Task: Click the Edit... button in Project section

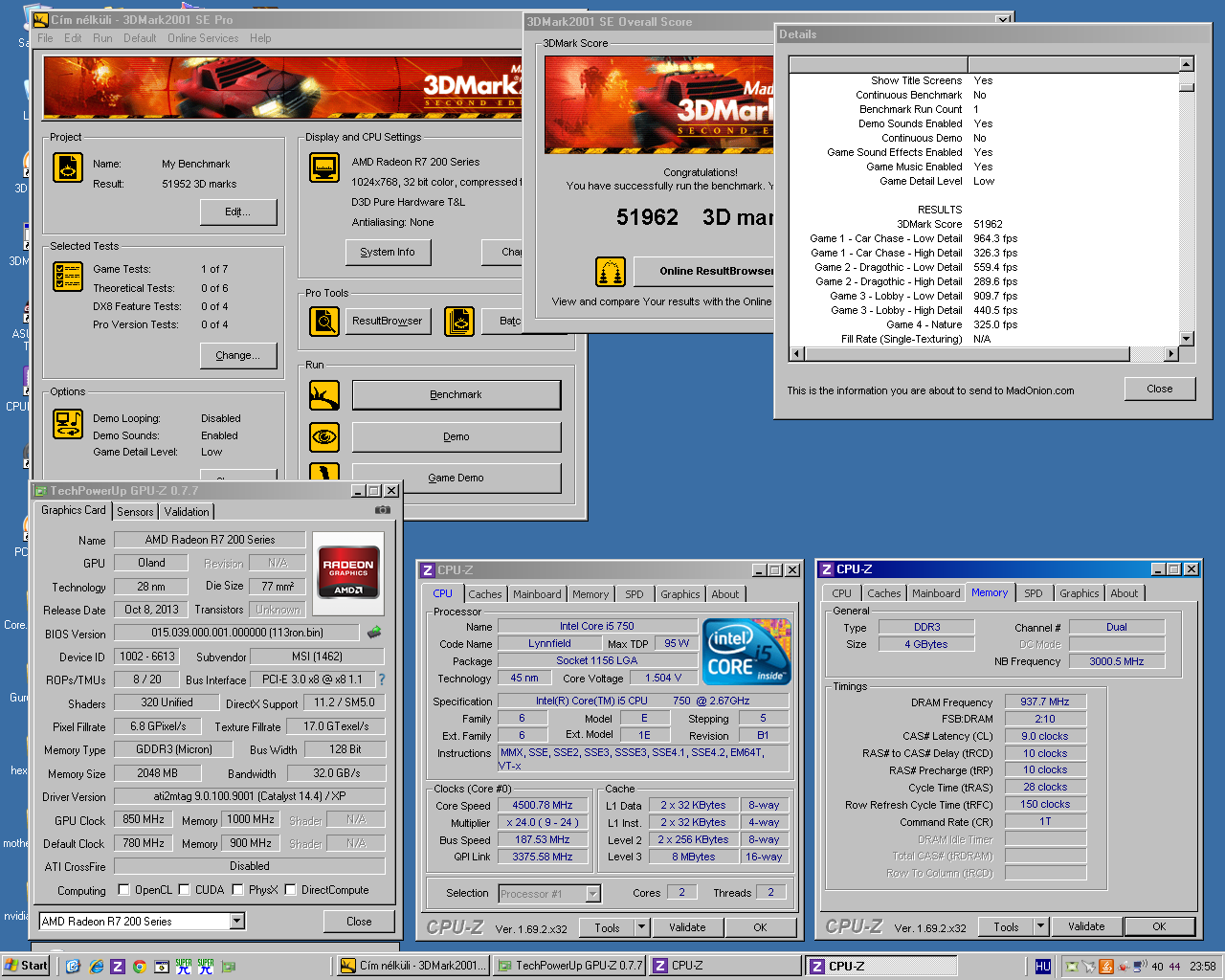Action: pos(238,212)
